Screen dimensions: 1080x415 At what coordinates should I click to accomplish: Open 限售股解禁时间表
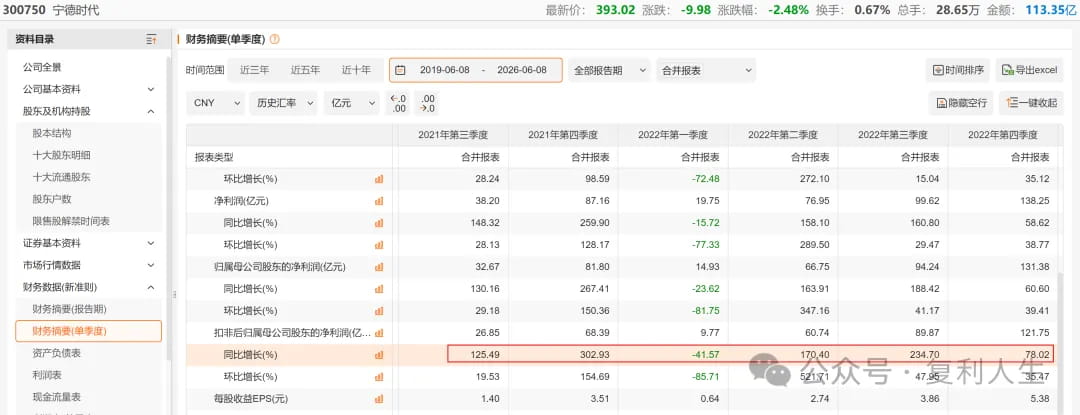(71, 221)
